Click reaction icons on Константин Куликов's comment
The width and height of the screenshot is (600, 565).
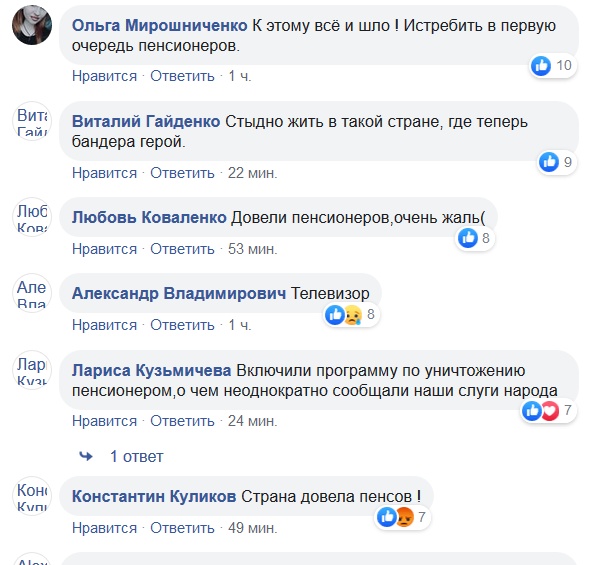(396, 517)
